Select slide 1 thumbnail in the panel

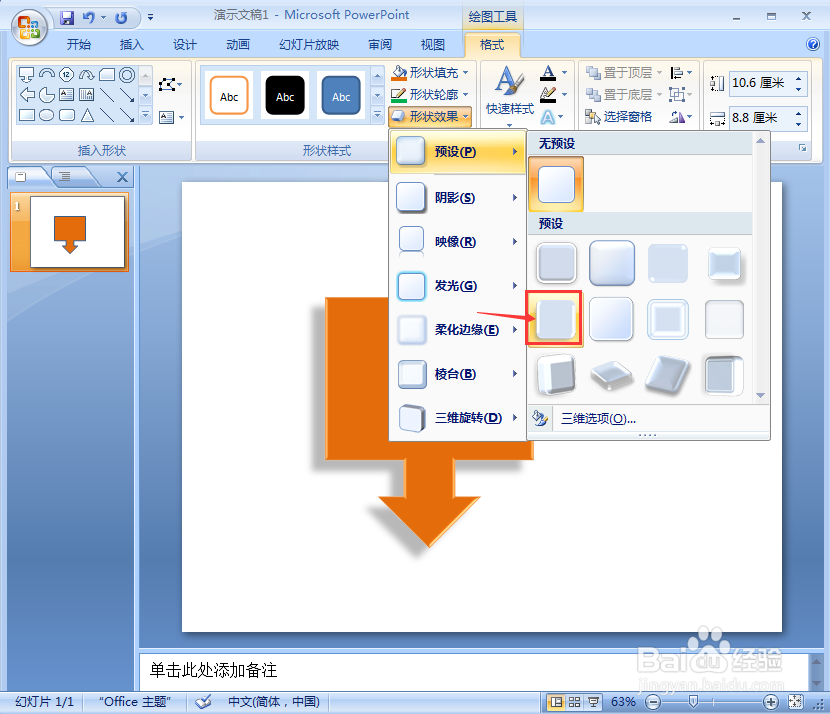[77, 232]
